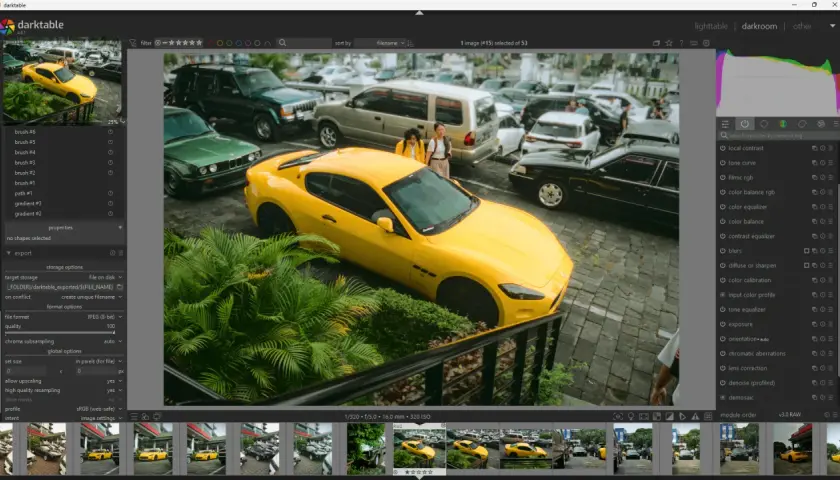This screenshot has width=840, height=480.
Task: Click mask indicator on diffuse or sharpen
Action: (806, 266)
